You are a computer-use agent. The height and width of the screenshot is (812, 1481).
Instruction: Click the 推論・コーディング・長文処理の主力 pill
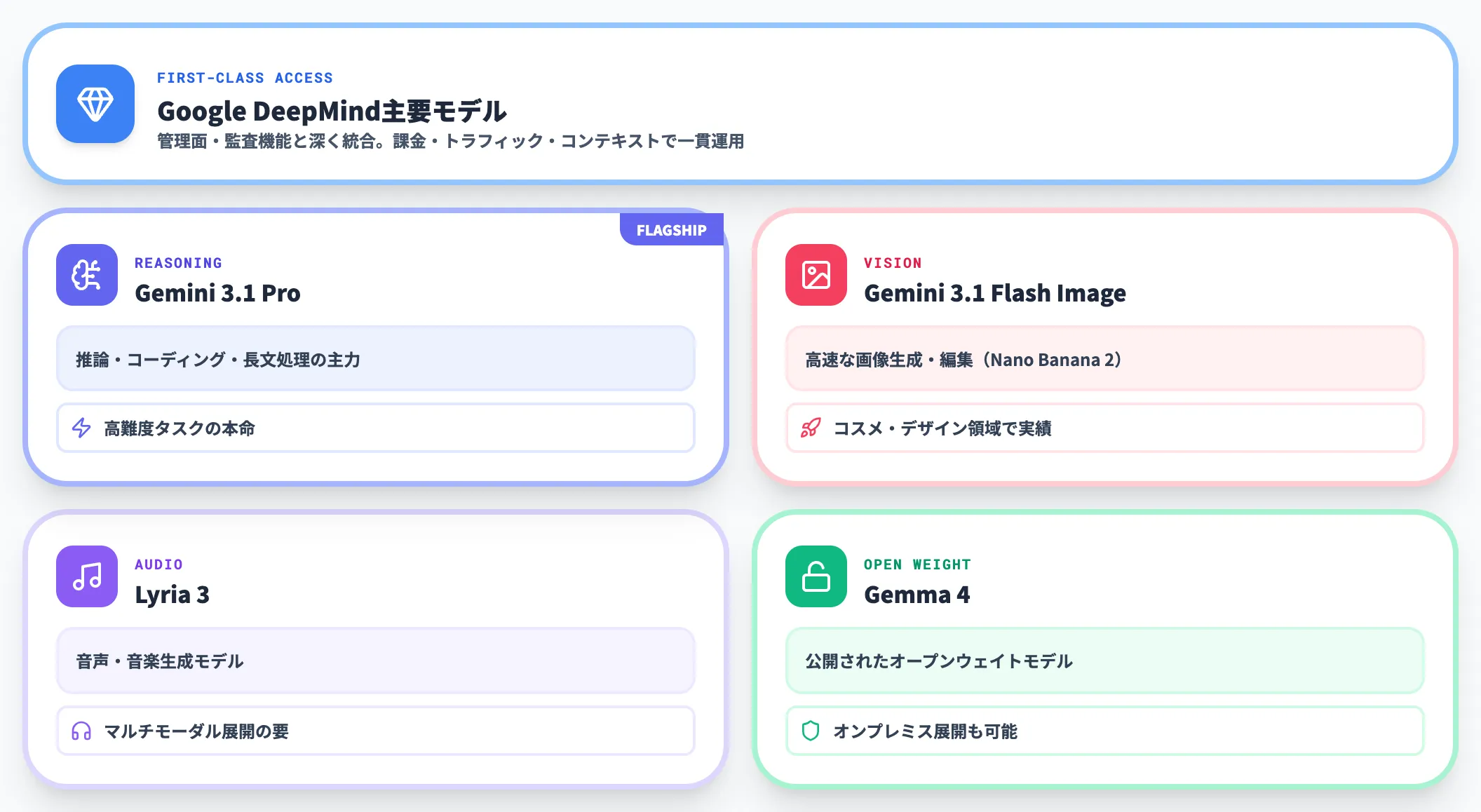click(374, 359)
